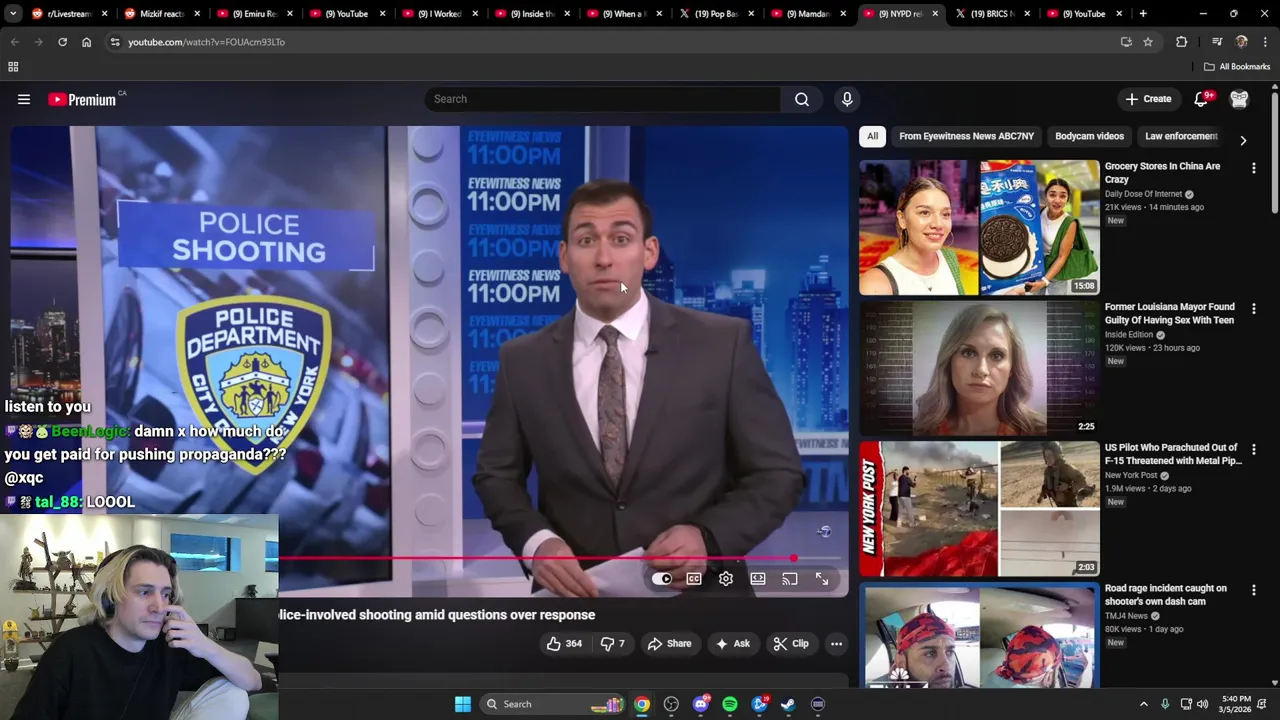Image resolution: width=1280 pixels, height=720 pixels.
Task: Click the Create button
Action: point(1147,99)
